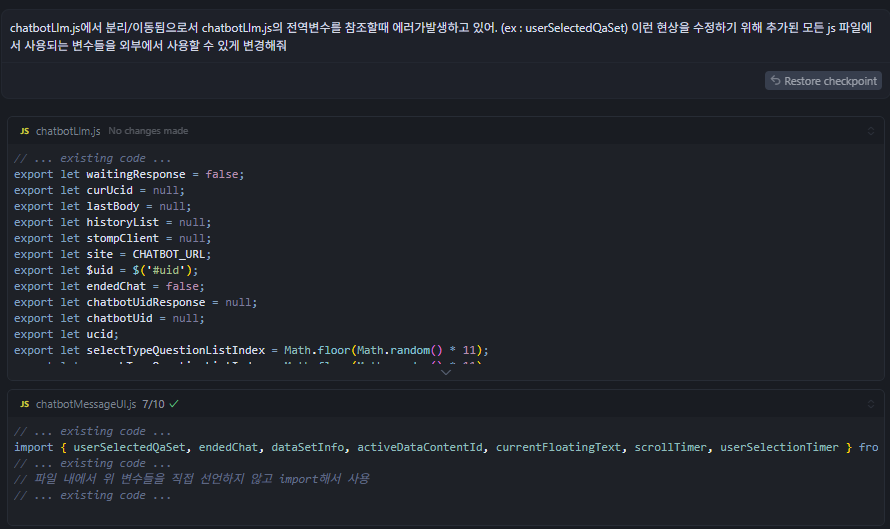890x529 pixels.
Task: Toggle the collapse control on chatbotMessageUi.js block header
Action: 870,404
